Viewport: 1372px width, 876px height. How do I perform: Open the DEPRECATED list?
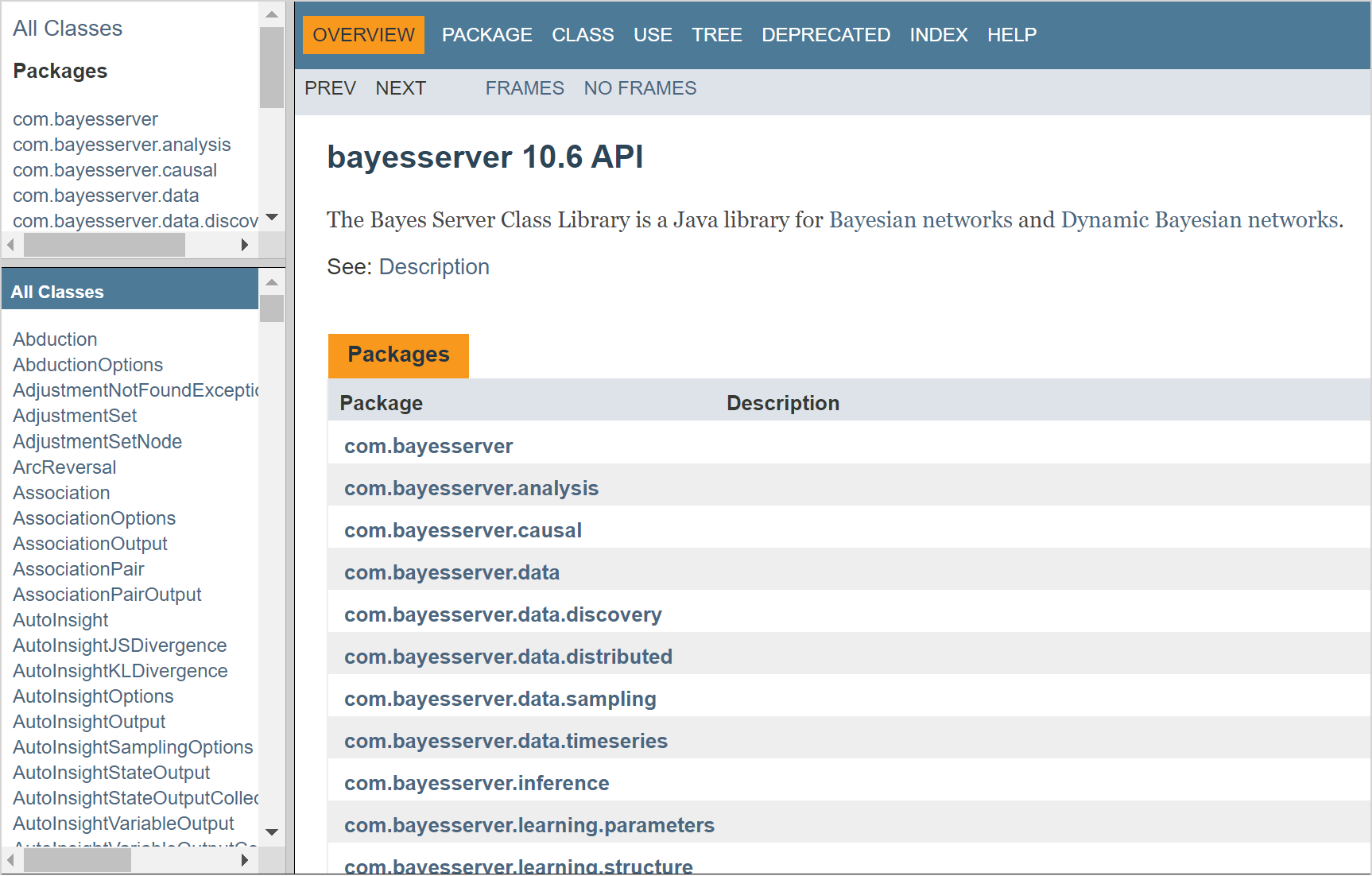tap(826, 34)
